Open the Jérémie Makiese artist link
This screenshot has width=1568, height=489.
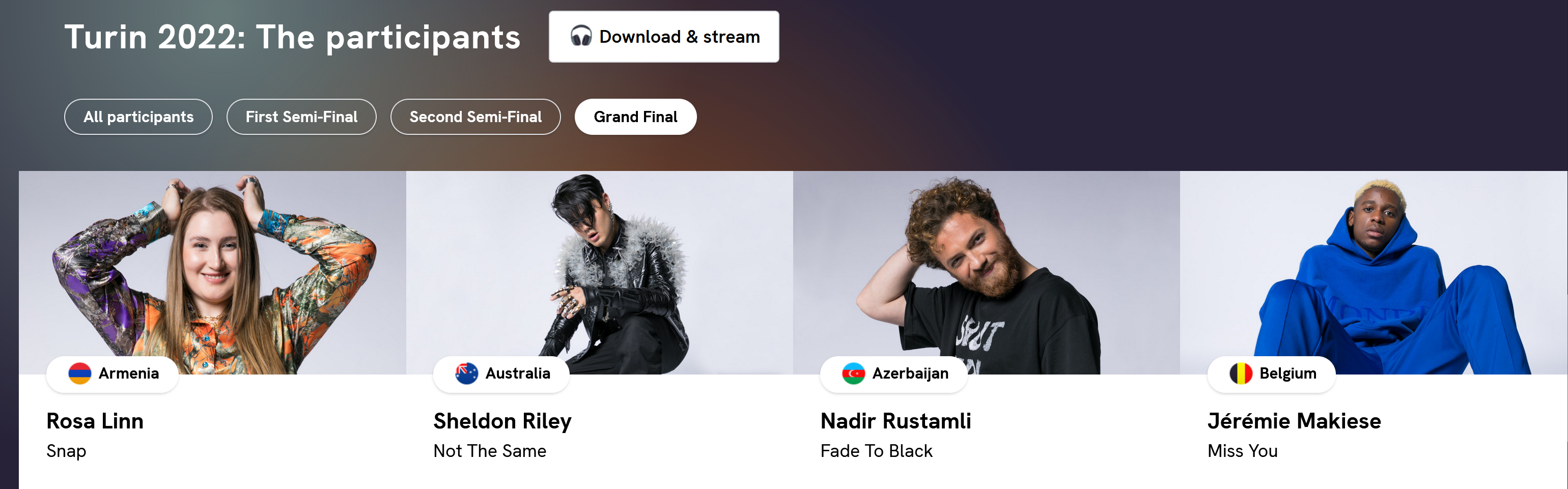[1294, 421]
